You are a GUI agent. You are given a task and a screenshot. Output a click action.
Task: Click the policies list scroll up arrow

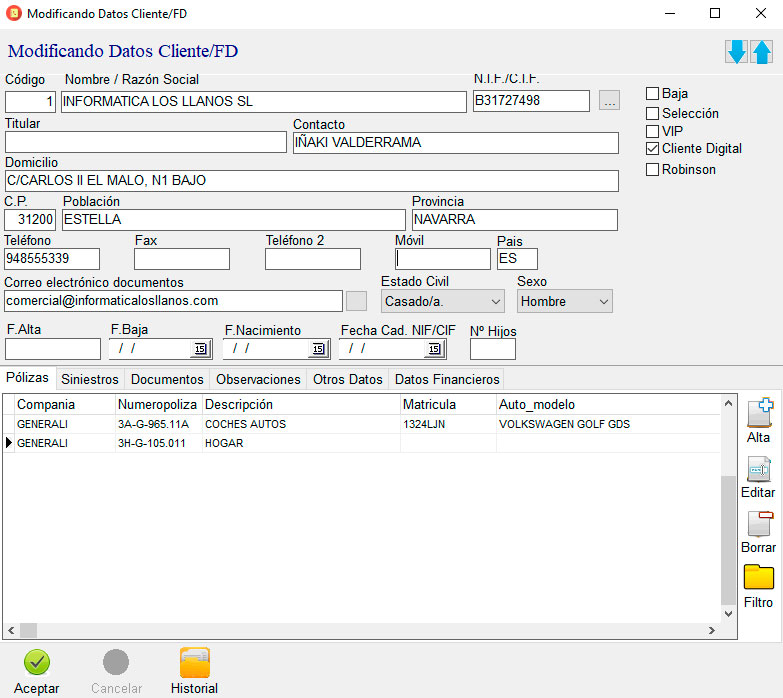(728, 403)
